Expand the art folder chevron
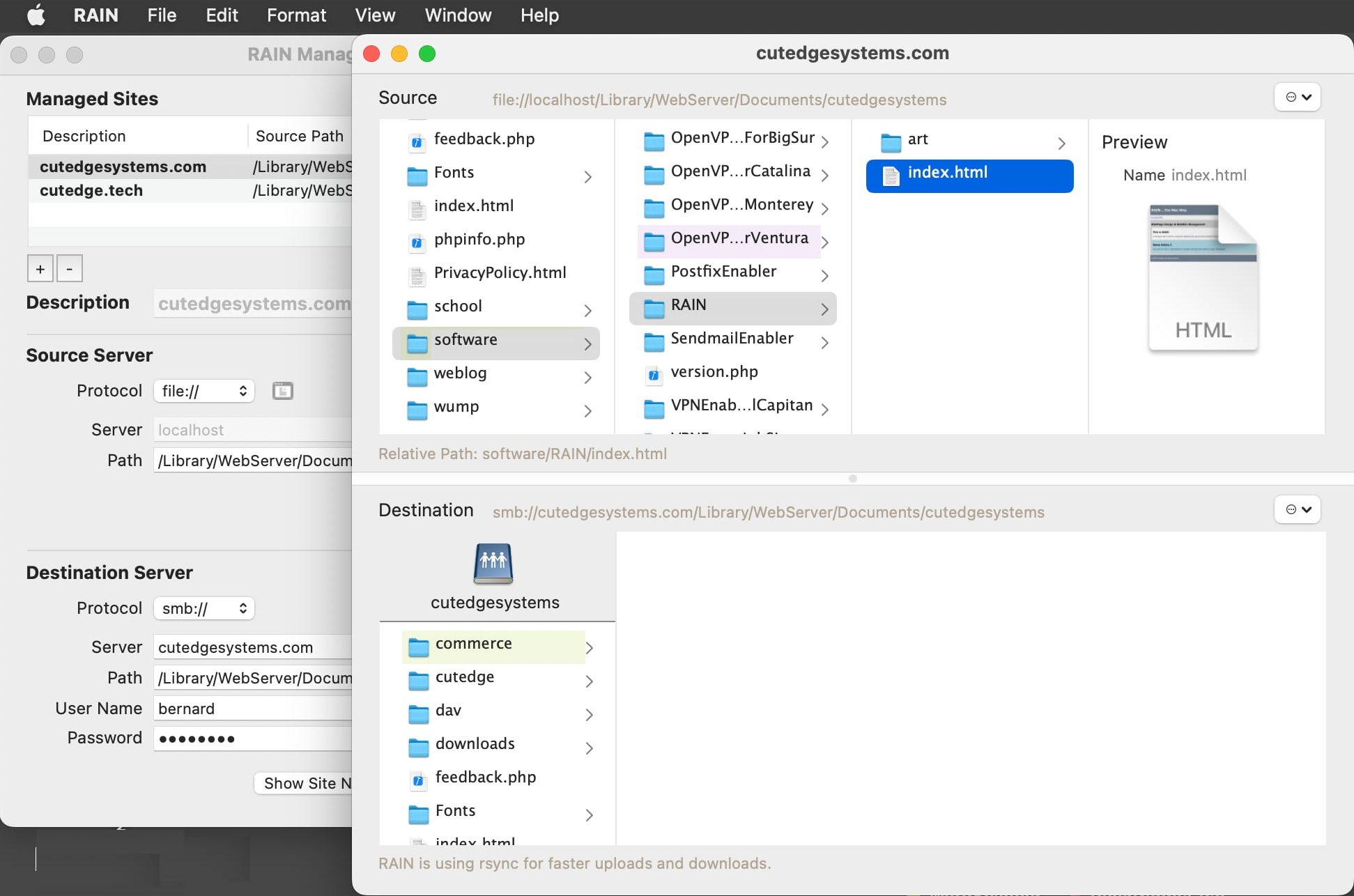Image resolution: width=1354 pixels, height=896 pixels. 1061,143
